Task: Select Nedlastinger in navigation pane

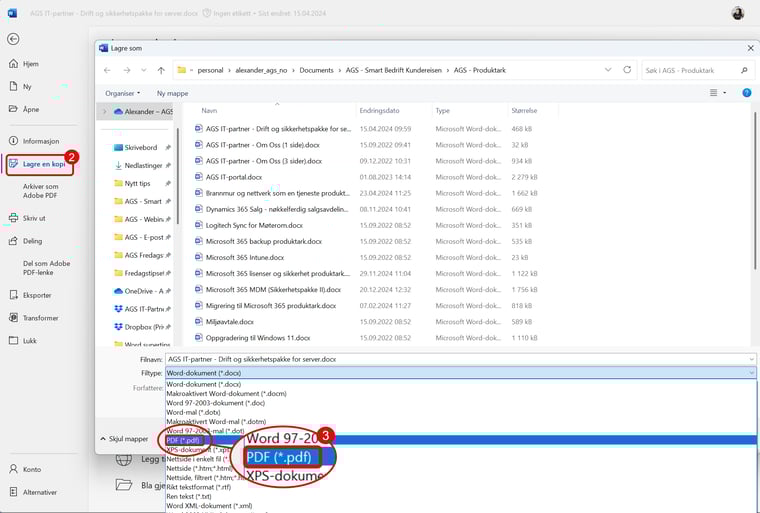Action: [x=143, y=165]
